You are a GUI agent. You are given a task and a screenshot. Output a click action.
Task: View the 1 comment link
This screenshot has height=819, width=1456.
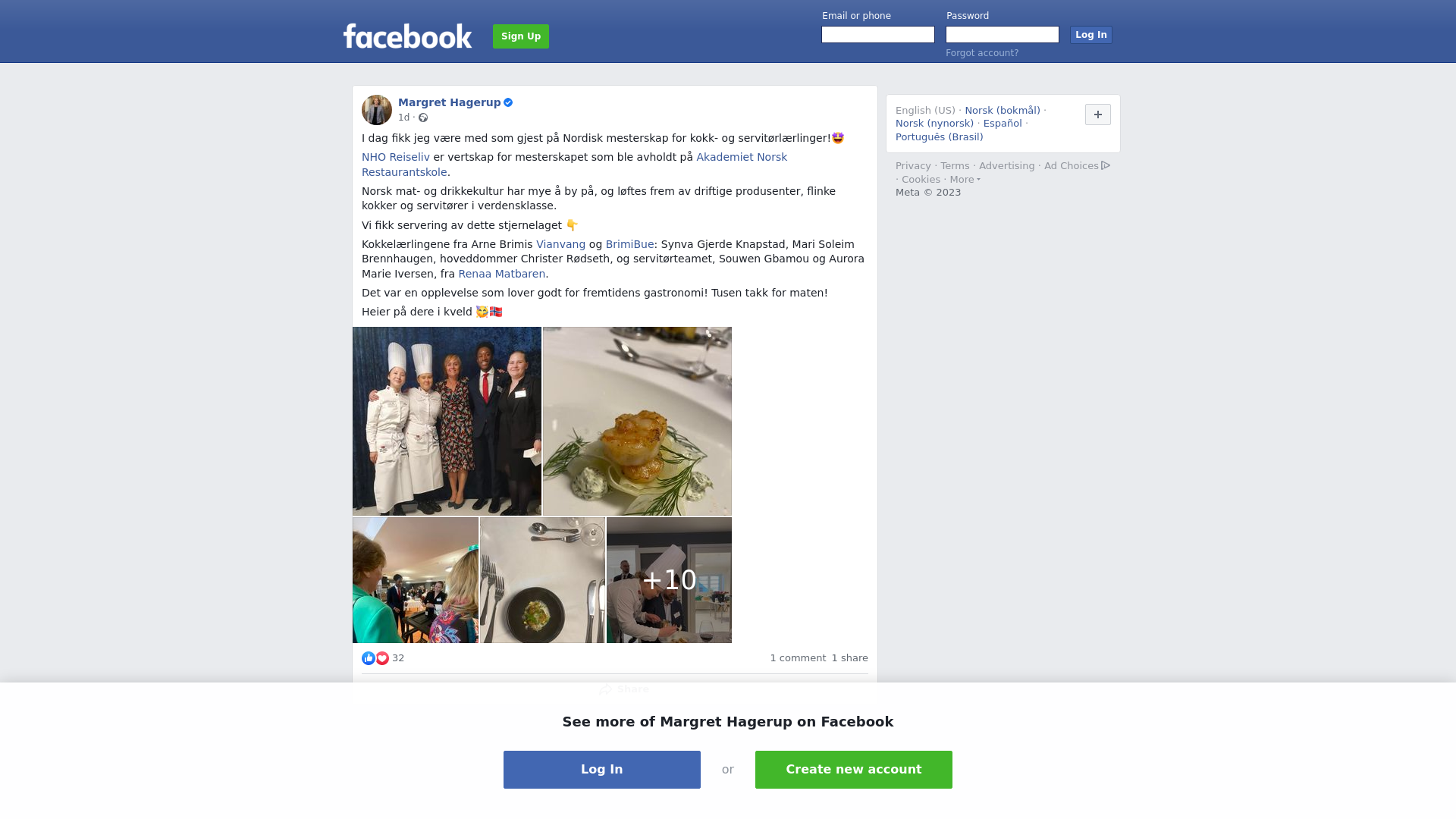point(798,658)
